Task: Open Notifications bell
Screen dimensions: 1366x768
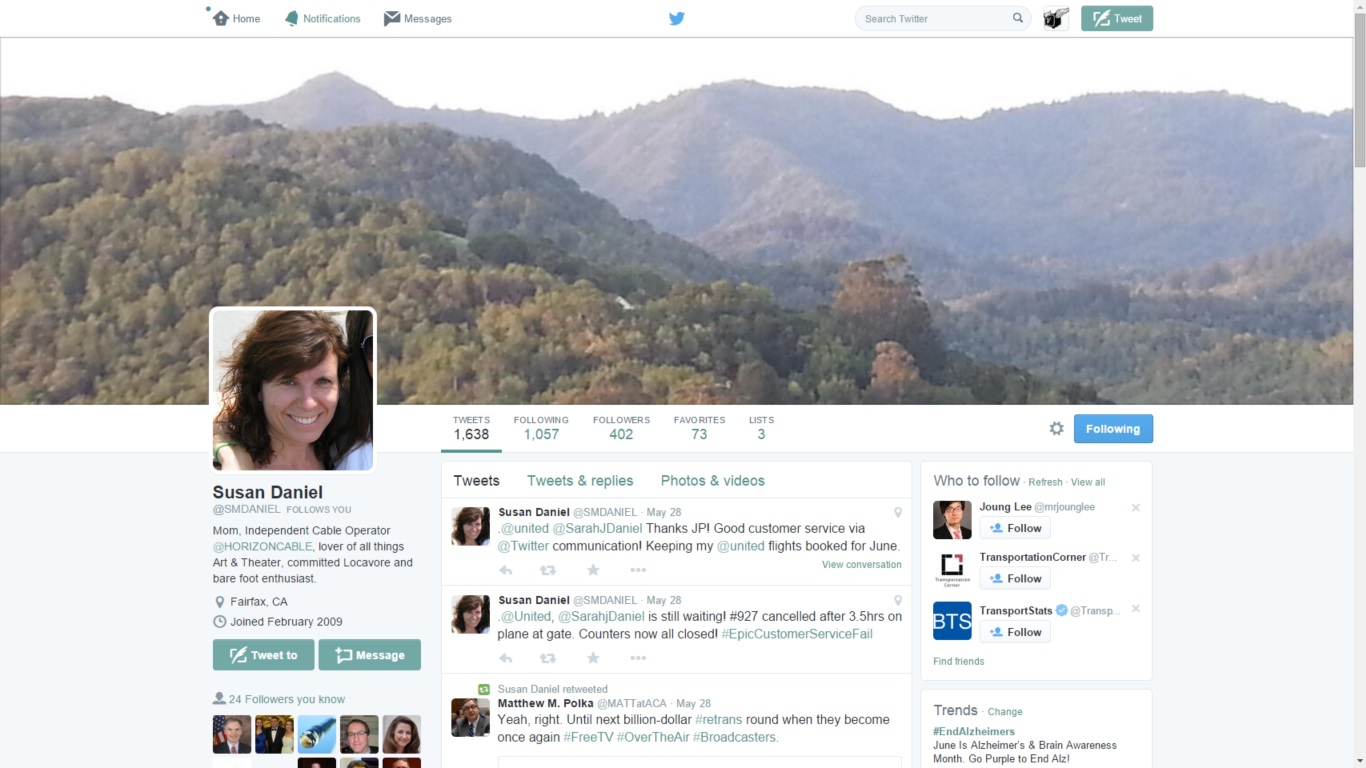Action: [322, 18]
